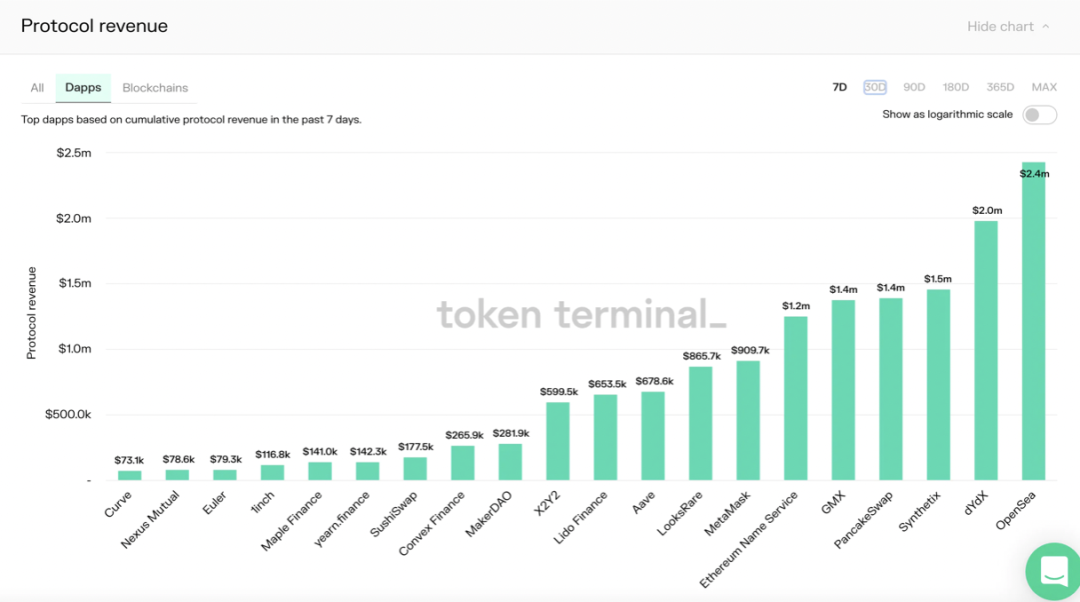Click the $1.2m value label
This screenshot has width=1080, height=602.
(x=796, y=306)
